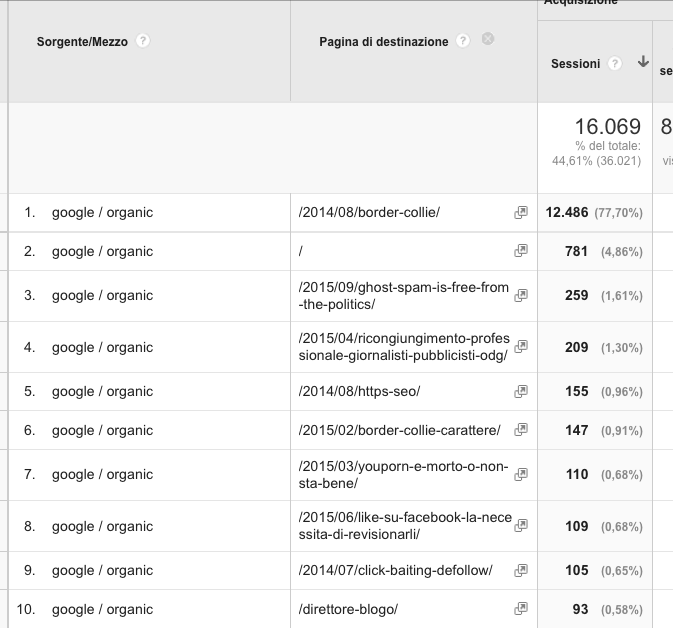
Task: Click sessions value 109
Action: pos(577,526)
